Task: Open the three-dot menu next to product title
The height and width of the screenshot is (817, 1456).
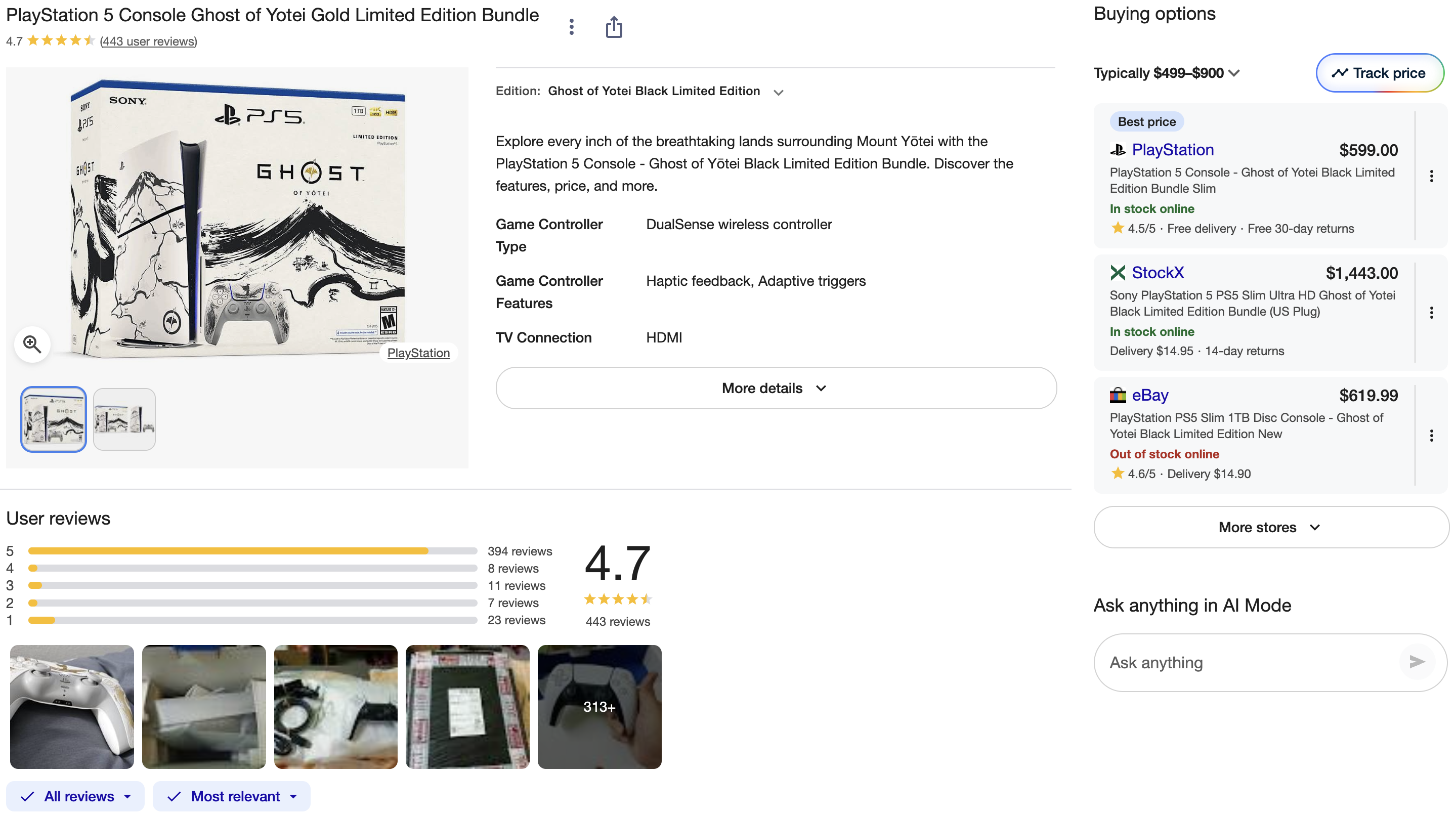Action: point(572,27)
